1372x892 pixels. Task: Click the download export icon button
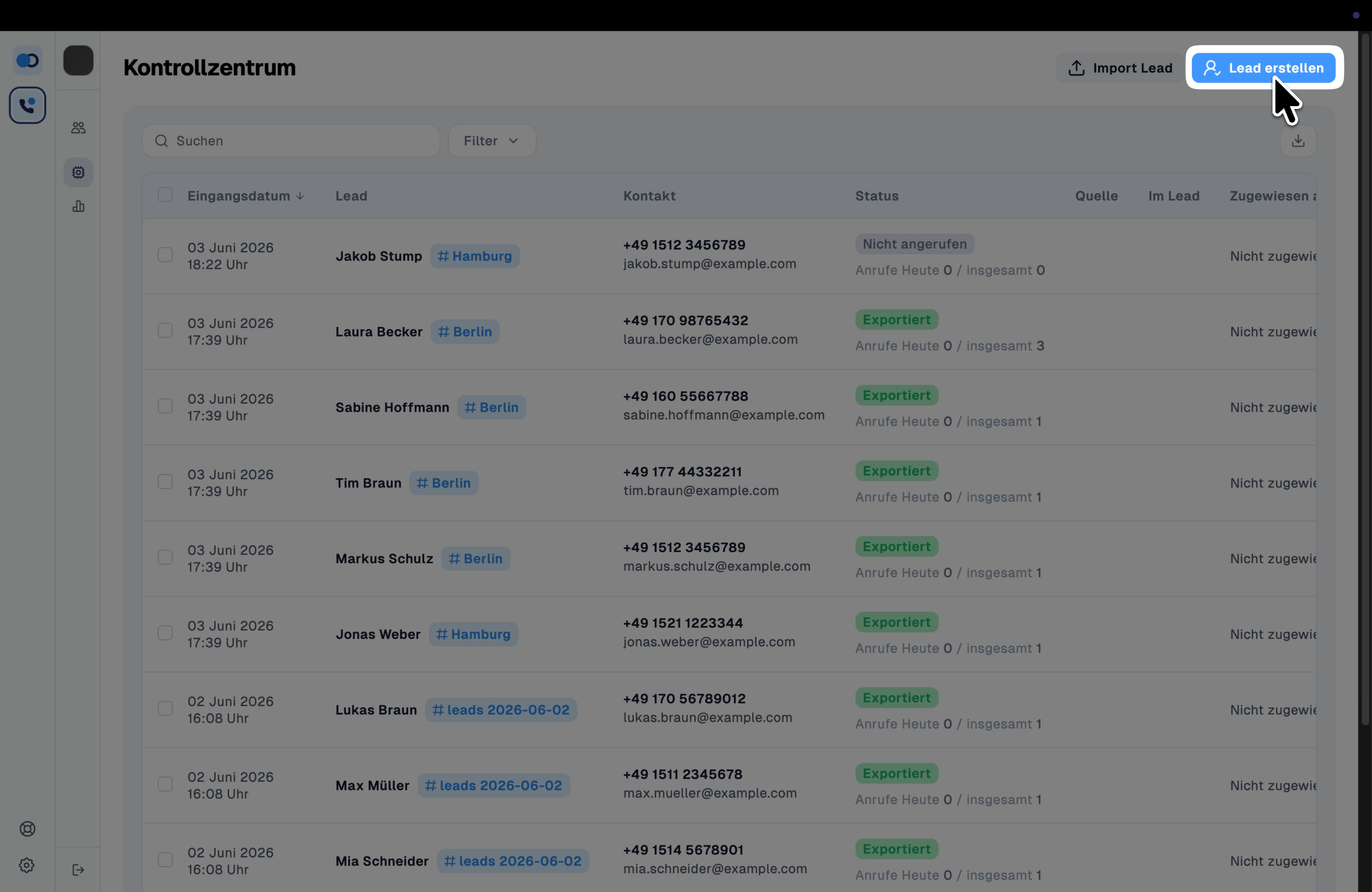(x=1298, y=141)
